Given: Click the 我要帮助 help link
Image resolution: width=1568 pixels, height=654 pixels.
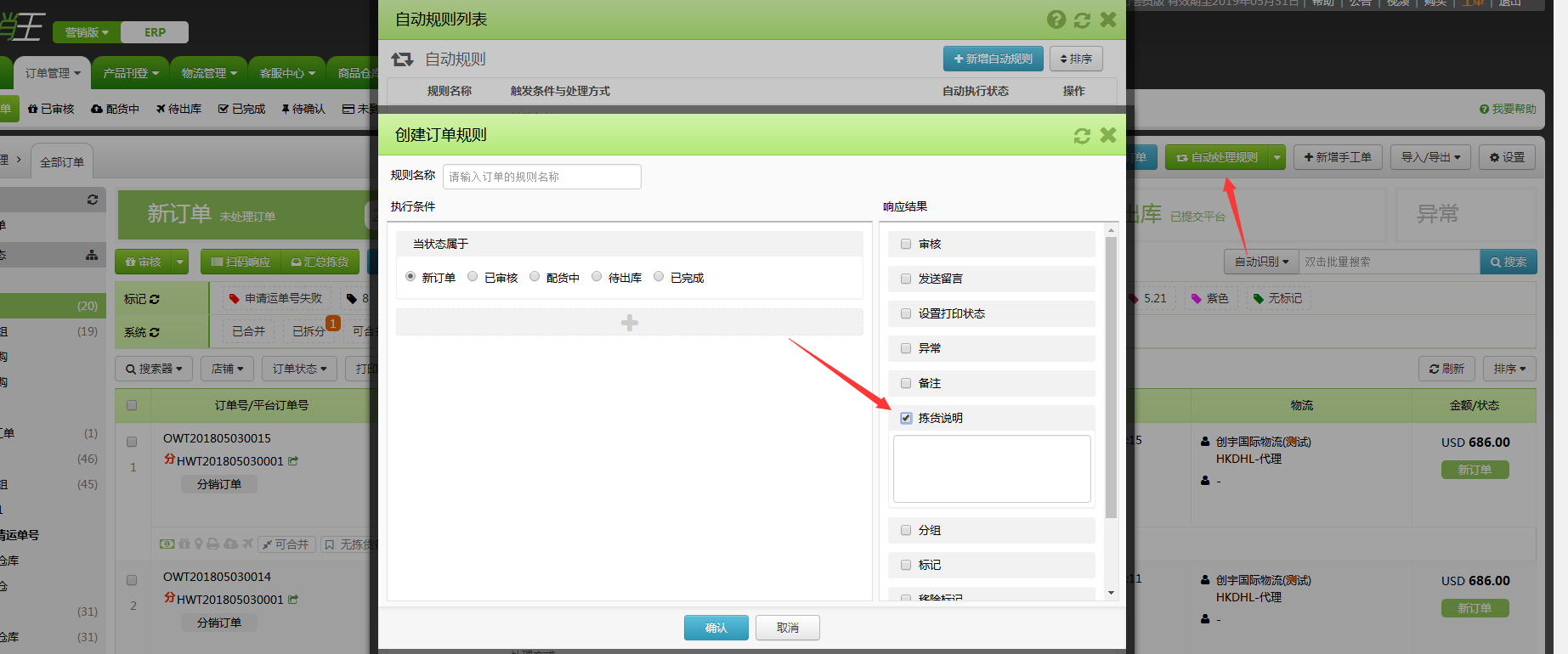Looking at the screenshot, I should [x=1508, y=109].
